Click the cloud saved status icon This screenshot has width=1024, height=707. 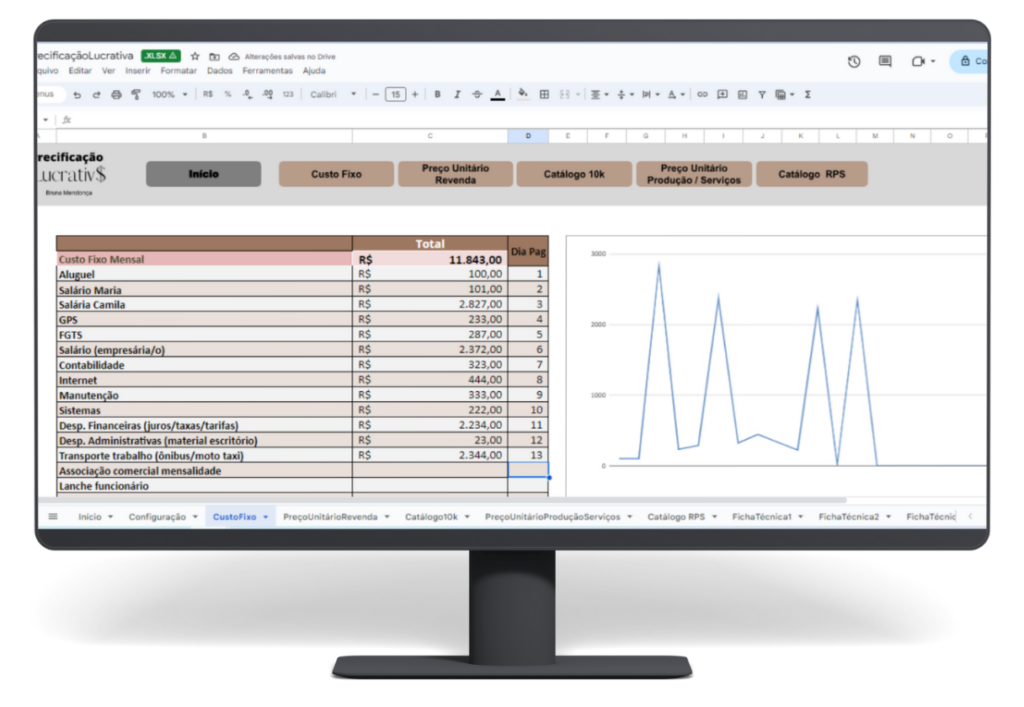[x=234, y=57]
